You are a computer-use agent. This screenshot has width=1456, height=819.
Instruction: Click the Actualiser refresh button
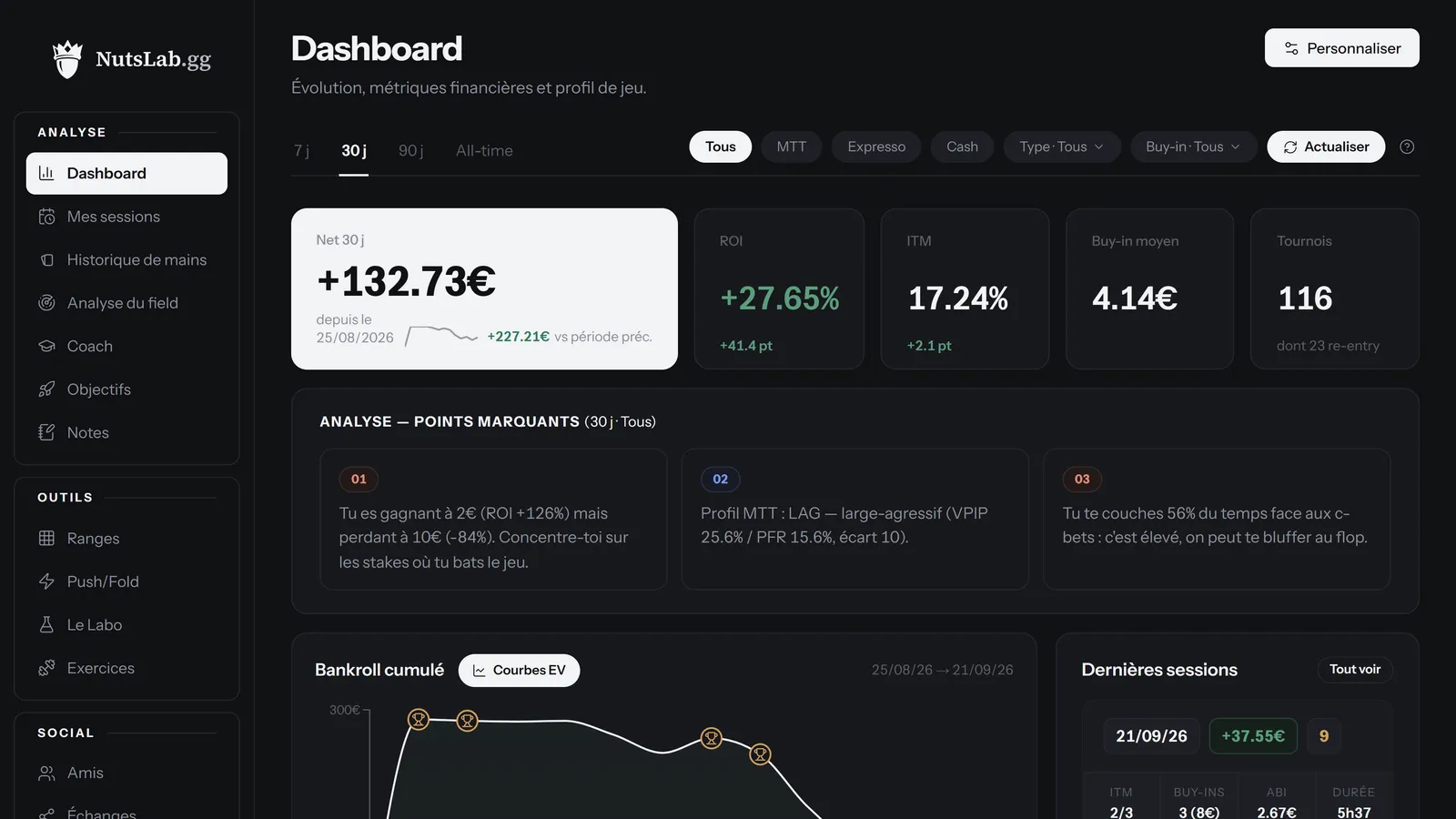1326,147
